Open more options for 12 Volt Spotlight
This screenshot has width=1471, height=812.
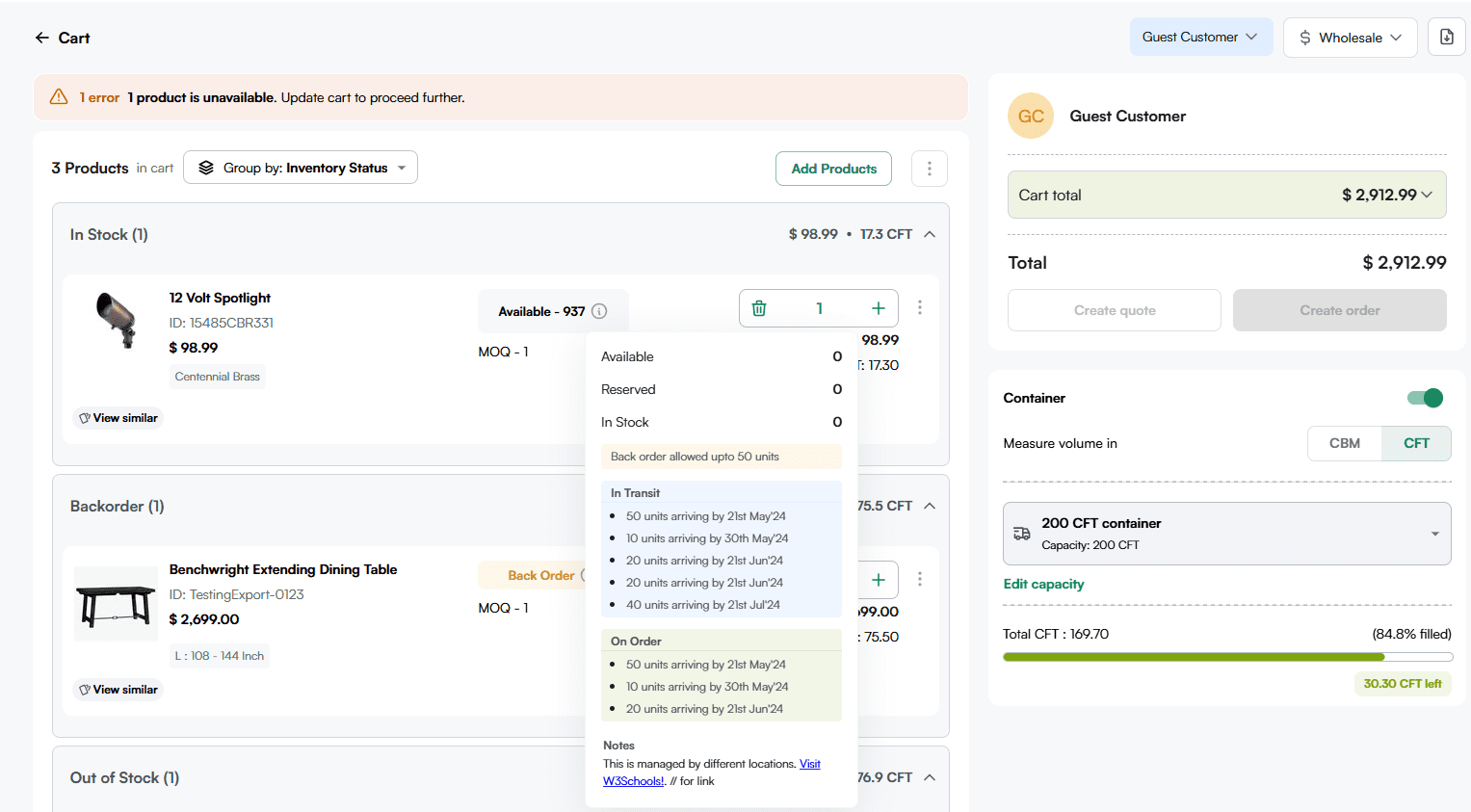click(920, 307)
